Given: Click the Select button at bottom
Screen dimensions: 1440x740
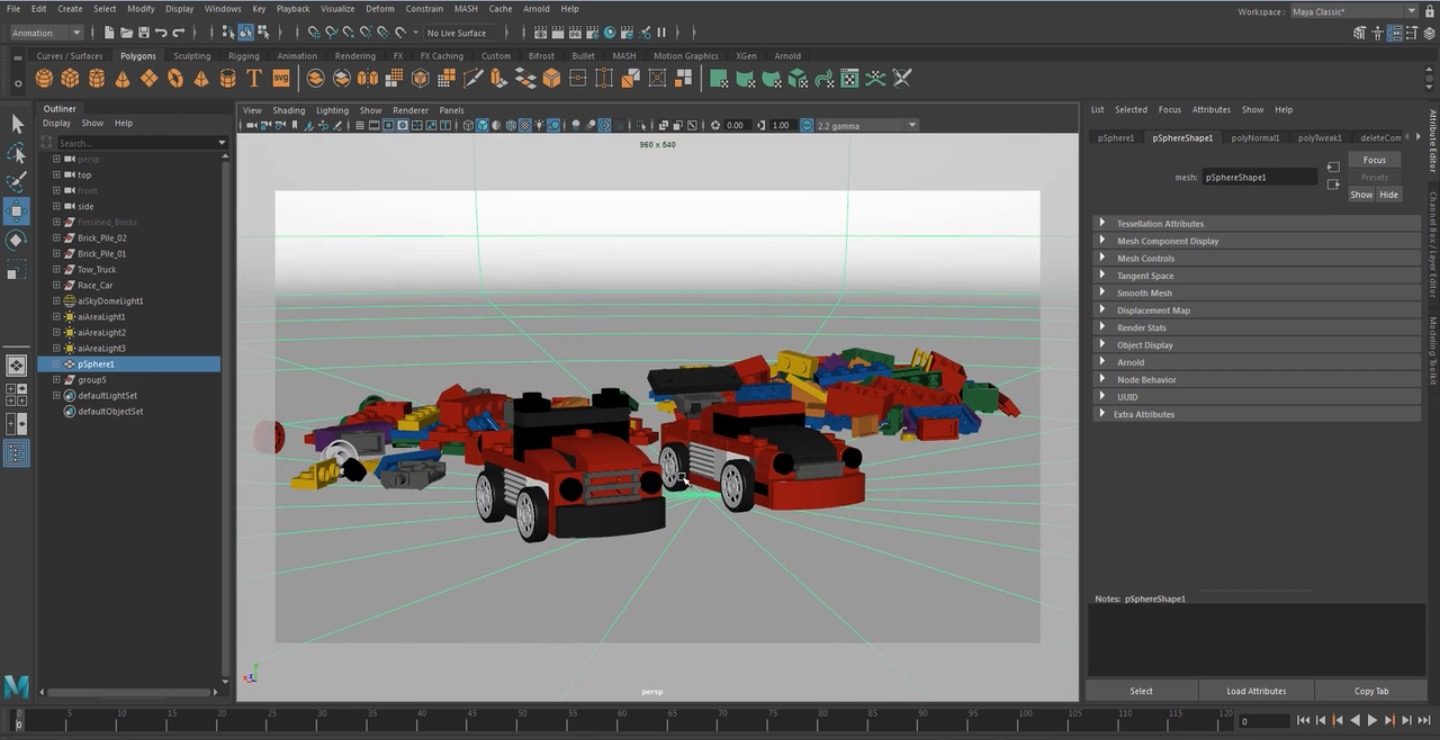Looking at the screenshot, I should coord(1141,691).
